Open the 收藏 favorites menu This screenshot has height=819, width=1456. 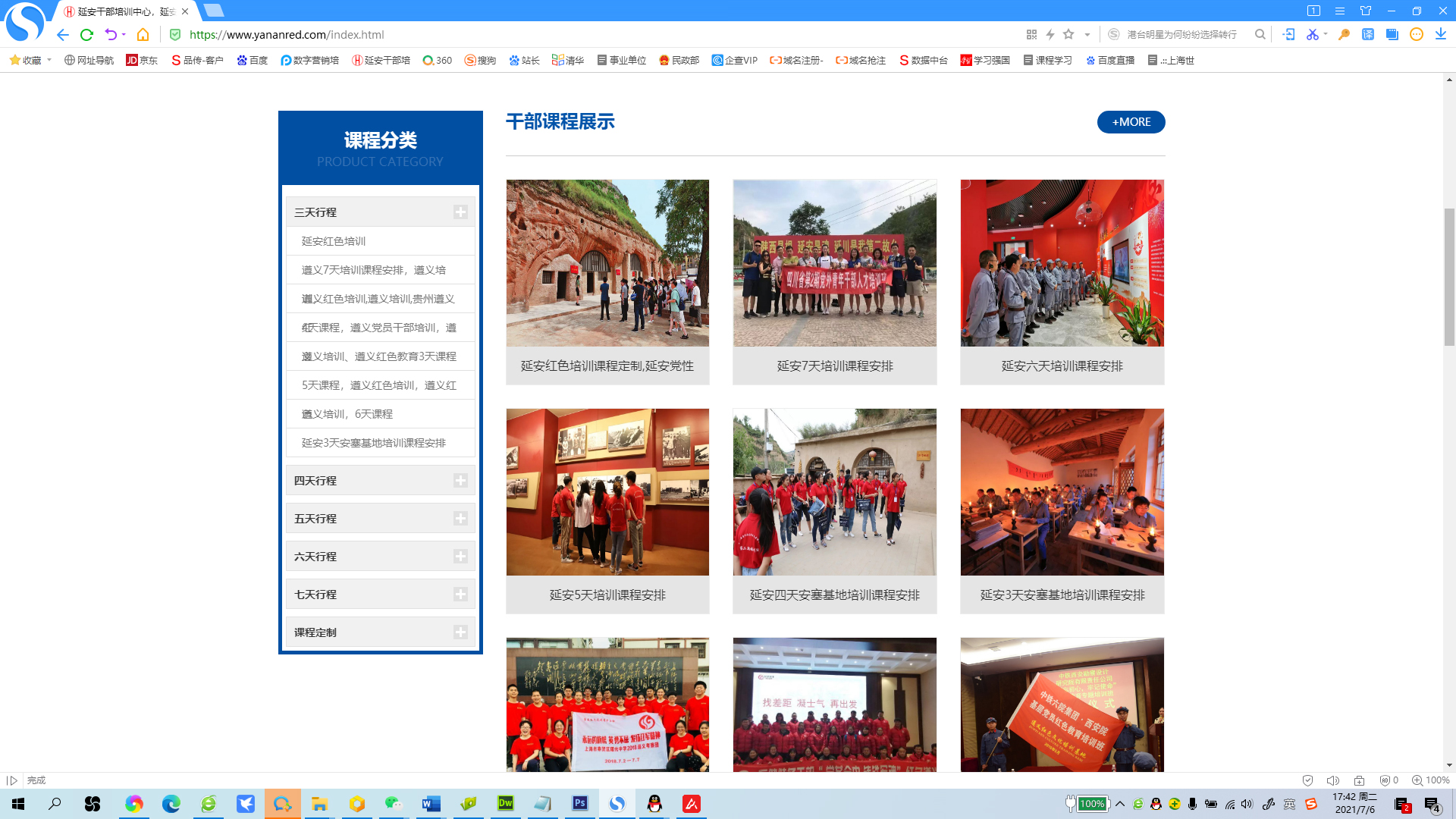pos(29,59)
